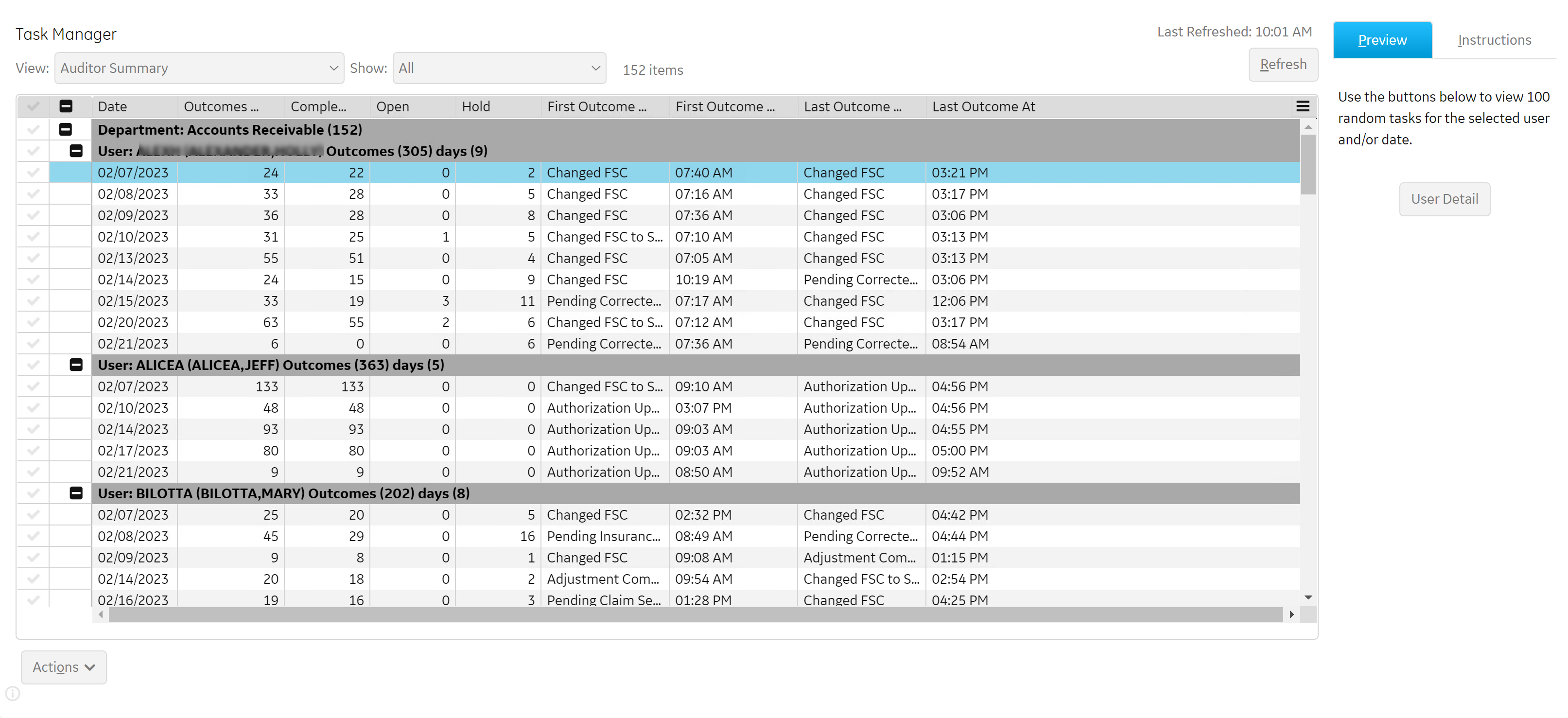Sort by the Date column header
The height and width of the screenshot is (718, 1568).
click(x=135, y=106)
